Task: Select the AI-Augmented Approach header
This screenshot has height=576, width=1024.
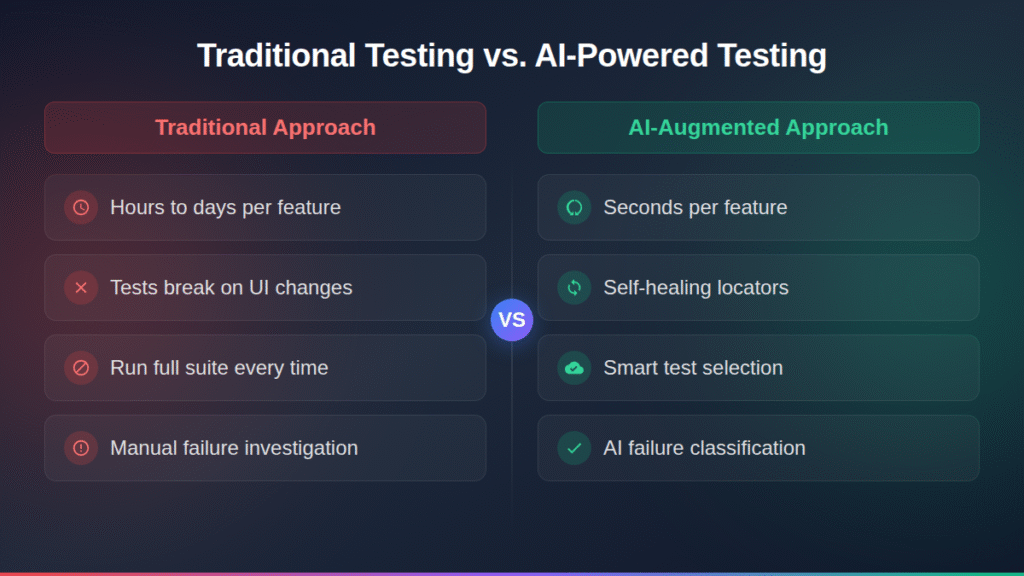Action: pos(758,128)
